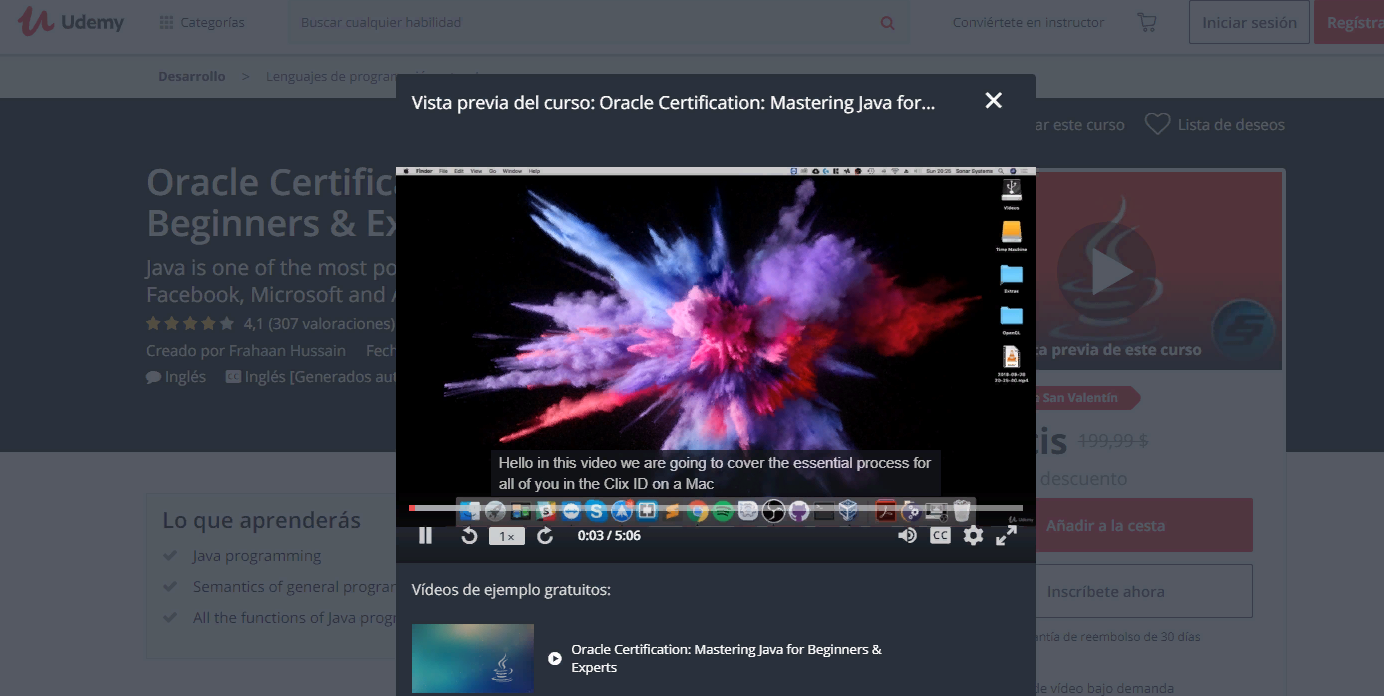
Task: Open the Categorías menu
Action: point(202,22)
